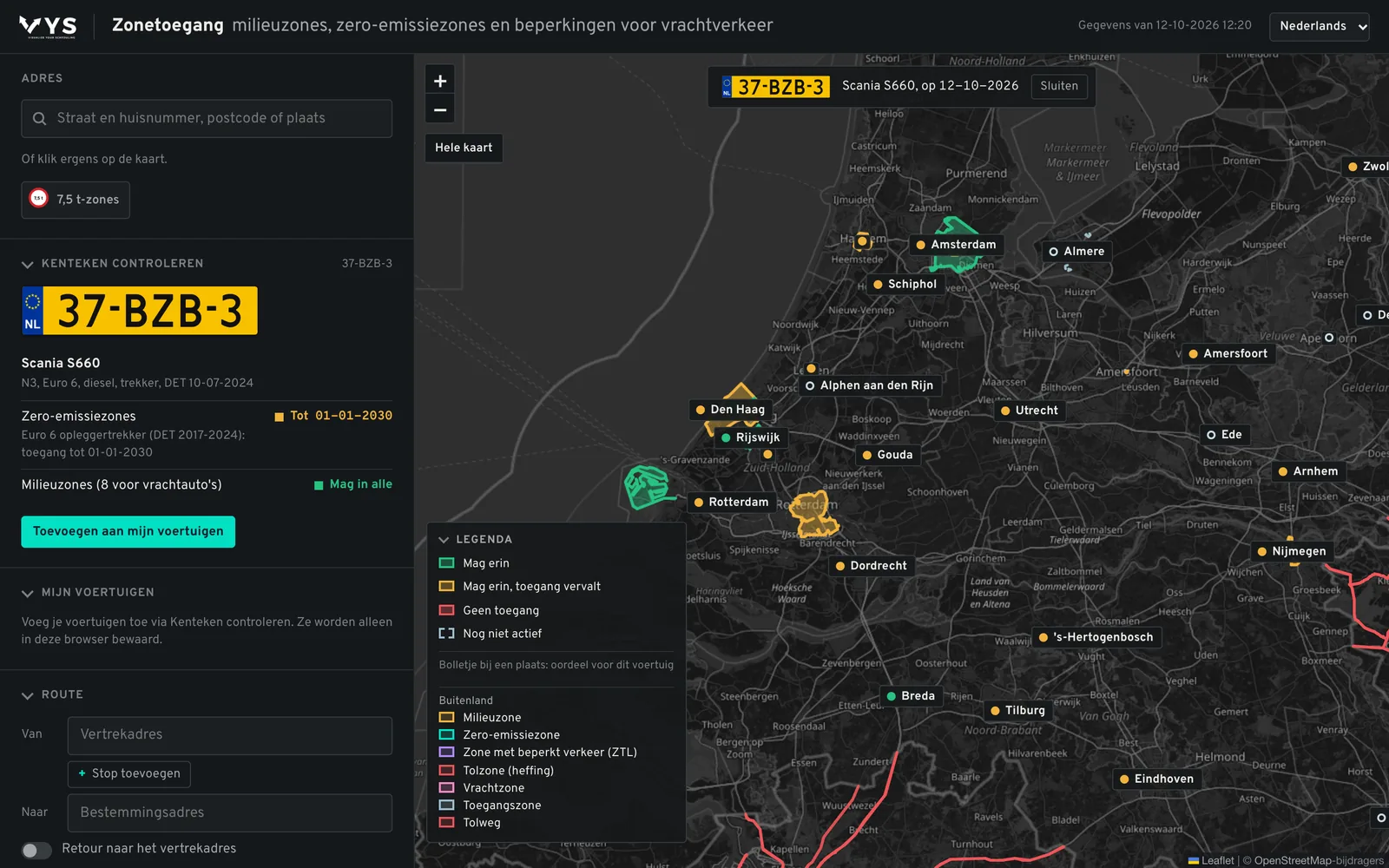Screen dimensions: 1389x868
Task: Click the Rotterdam city marker
Action: [x=732, y=502]
